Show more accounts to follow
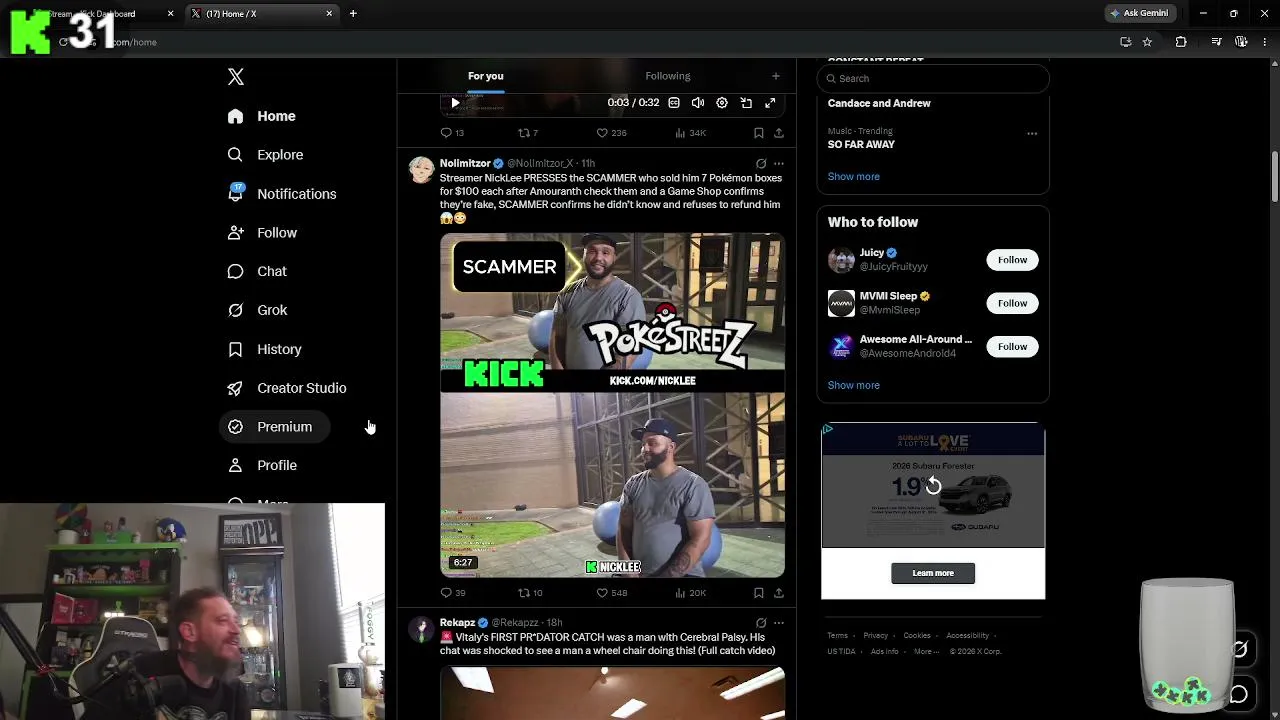Screen dimensions: 1280x720 (853, 385)
